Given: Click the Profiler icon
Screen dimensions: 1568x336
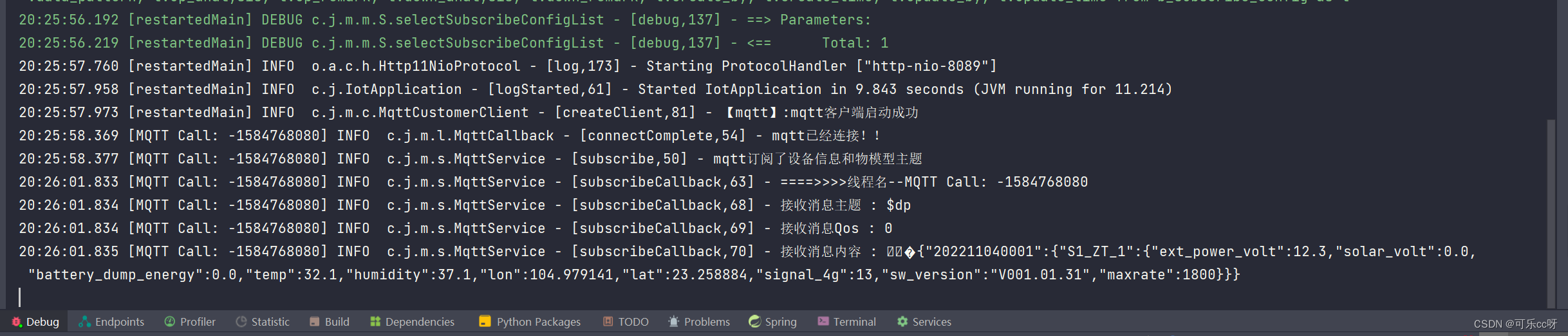Looking at the screenshot, I should 170,322.
